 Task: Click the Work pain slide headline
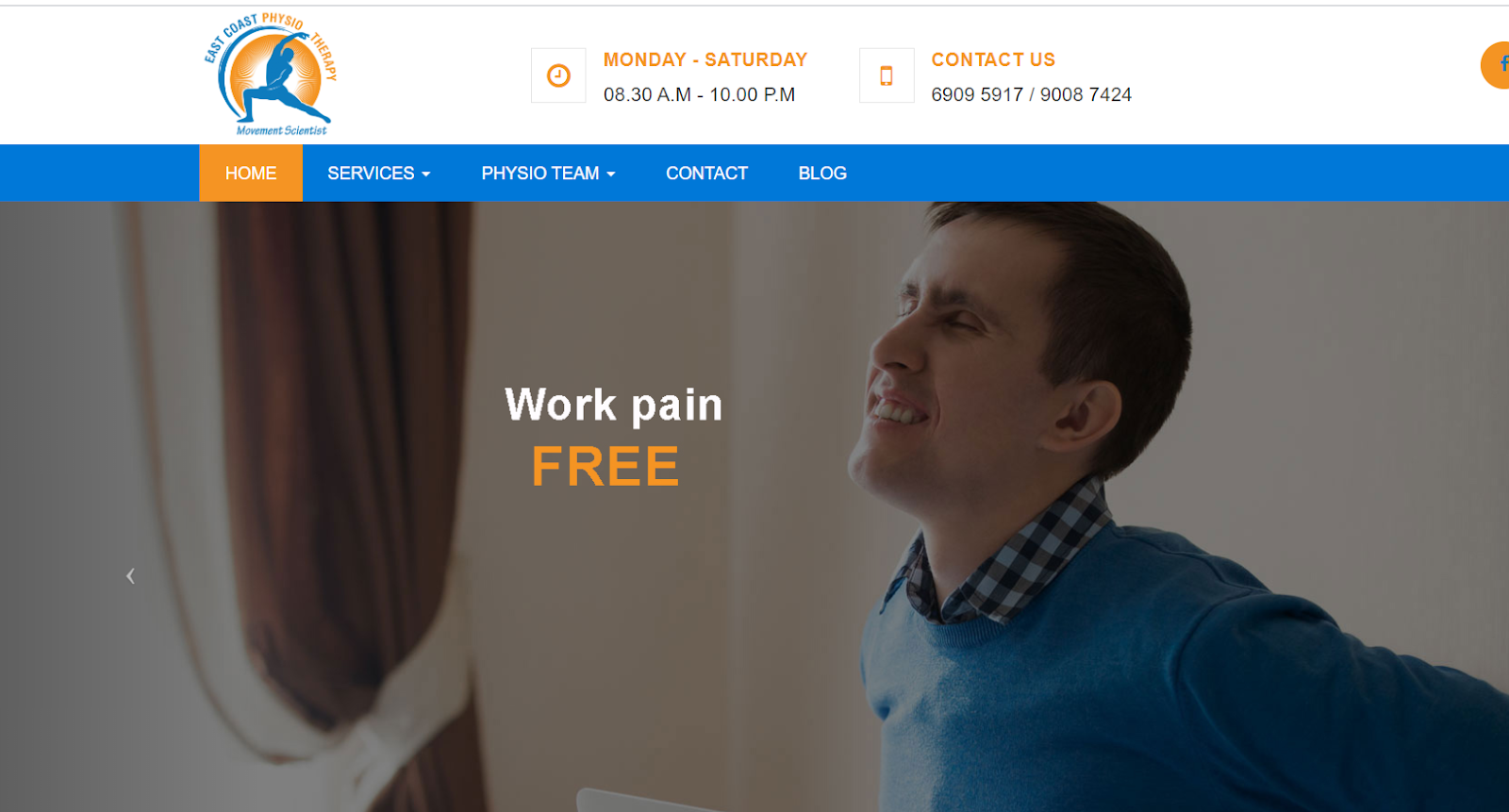coord(613,405)
